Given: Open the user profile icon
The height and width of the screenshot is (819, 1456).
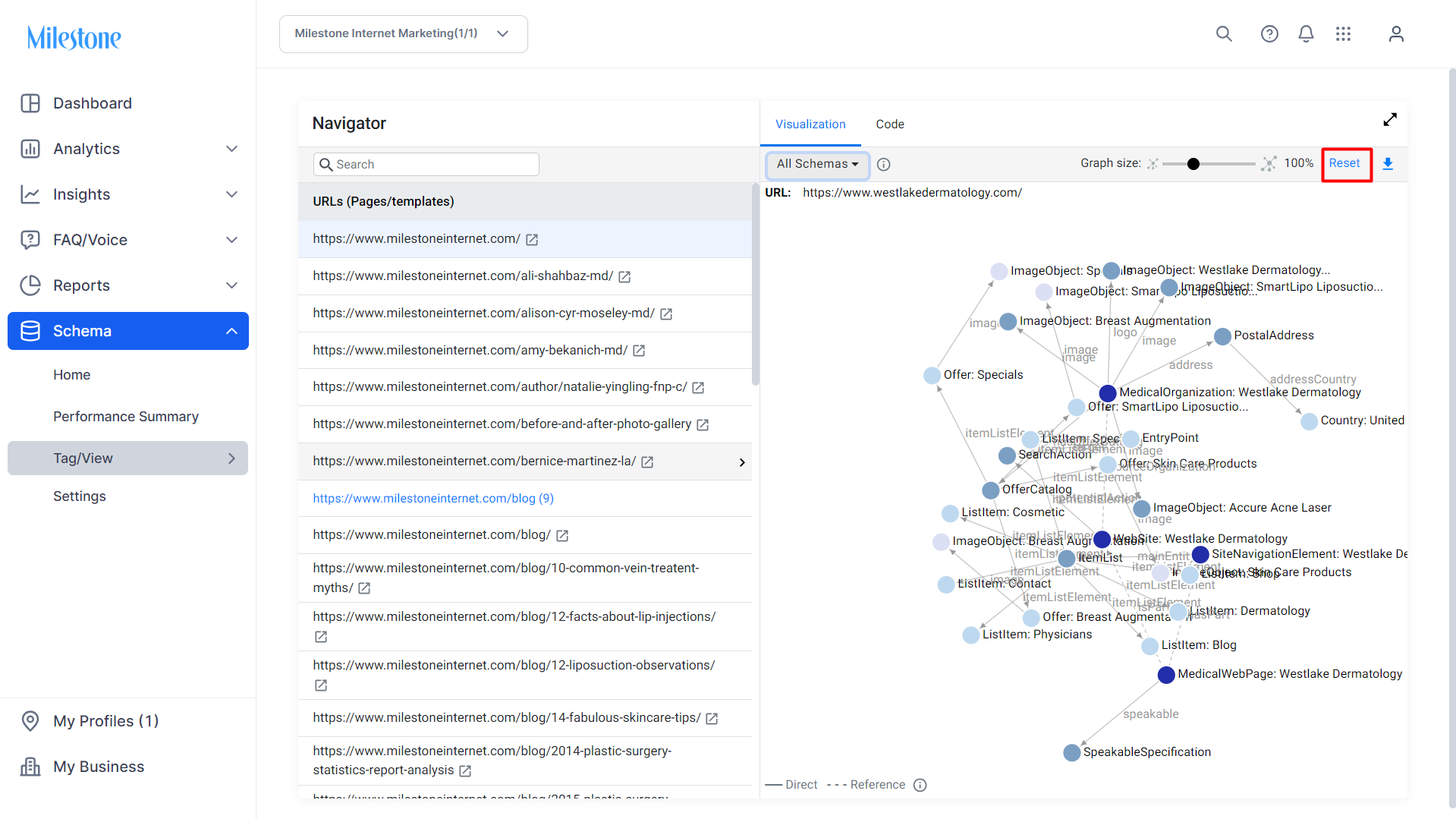Looking at the screenshot, I should pos(1396,34).
